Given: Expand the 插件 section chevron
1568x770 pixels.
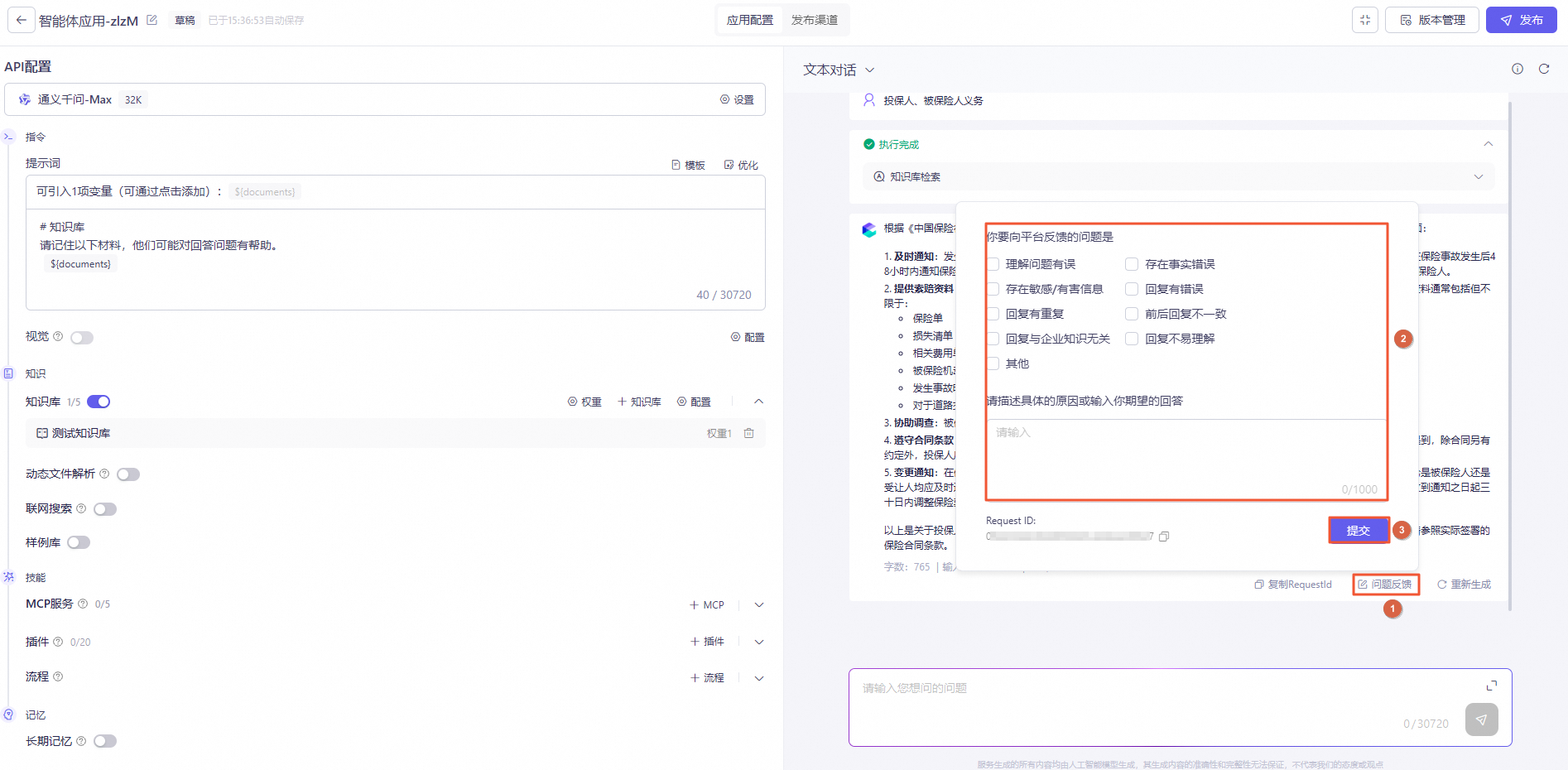Looking at the screenshot, I should [759, 642].
